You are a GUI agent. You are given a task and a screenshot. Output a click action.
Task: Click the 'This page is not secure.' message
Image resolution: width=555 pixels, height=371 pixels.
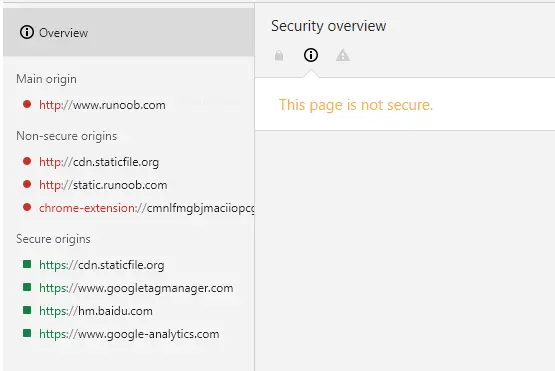(x=356, y=105)
